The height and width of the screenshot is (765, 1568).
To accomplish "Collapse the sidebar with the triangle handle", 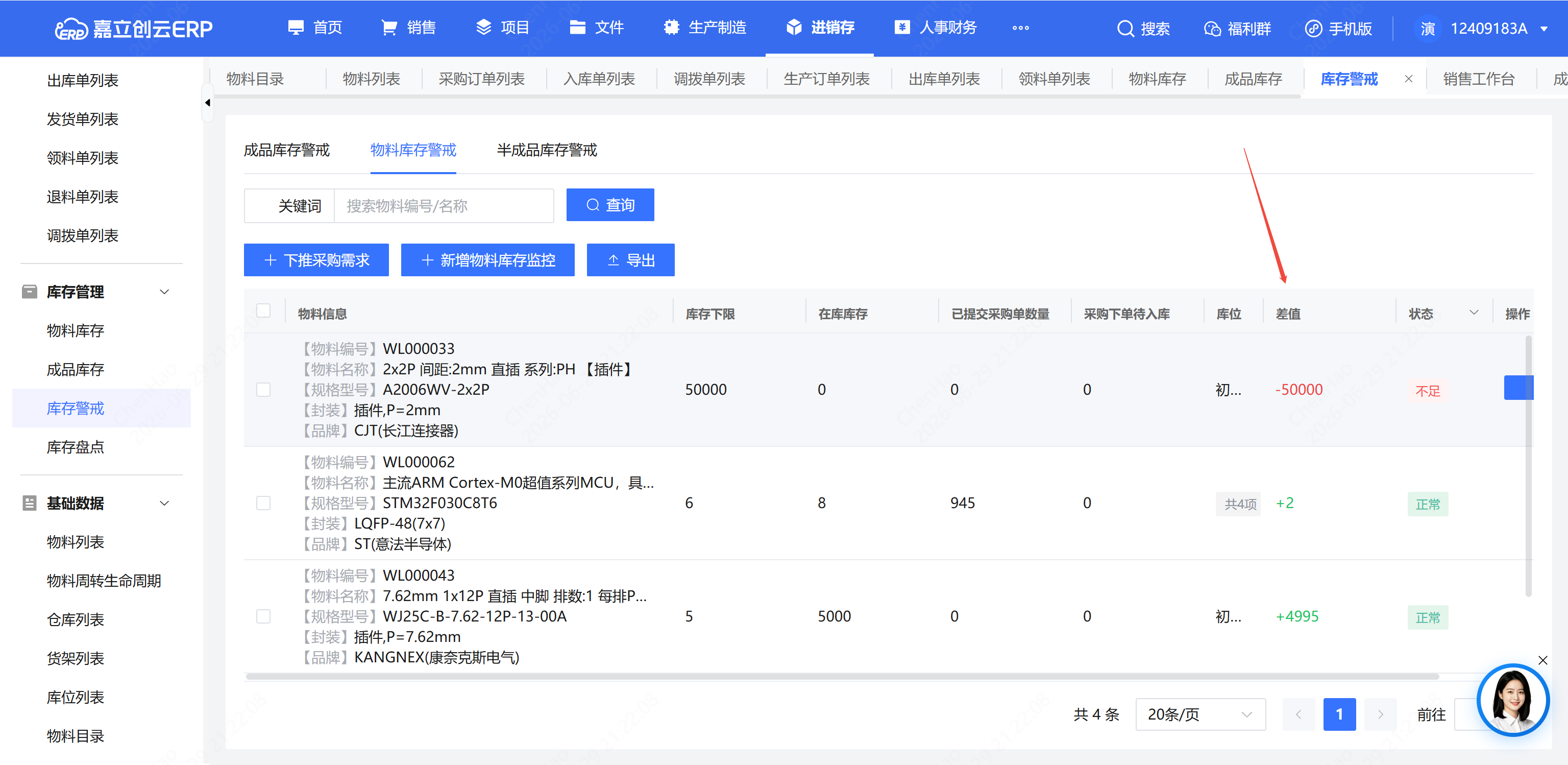I will pos(208,103).
